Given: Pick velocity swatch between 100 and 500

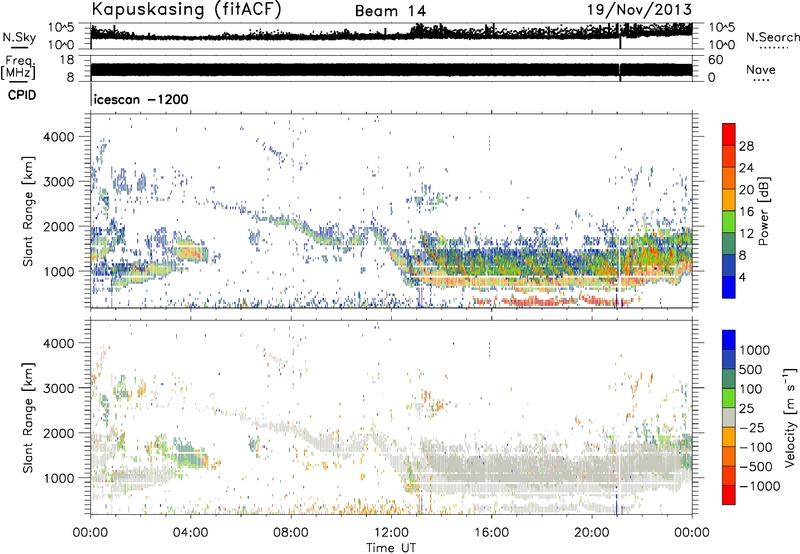Looking at the screenshot, I should [x=729, y=379].
